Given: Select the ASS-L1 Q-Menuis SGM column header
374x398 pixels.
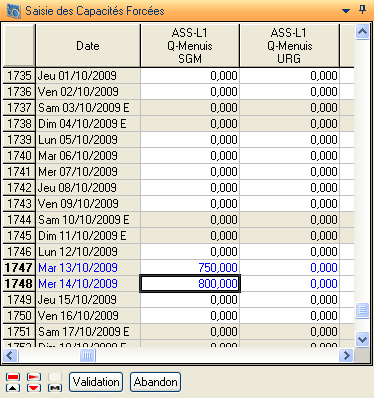Looking at the screenshot, I should click(190, 46).
